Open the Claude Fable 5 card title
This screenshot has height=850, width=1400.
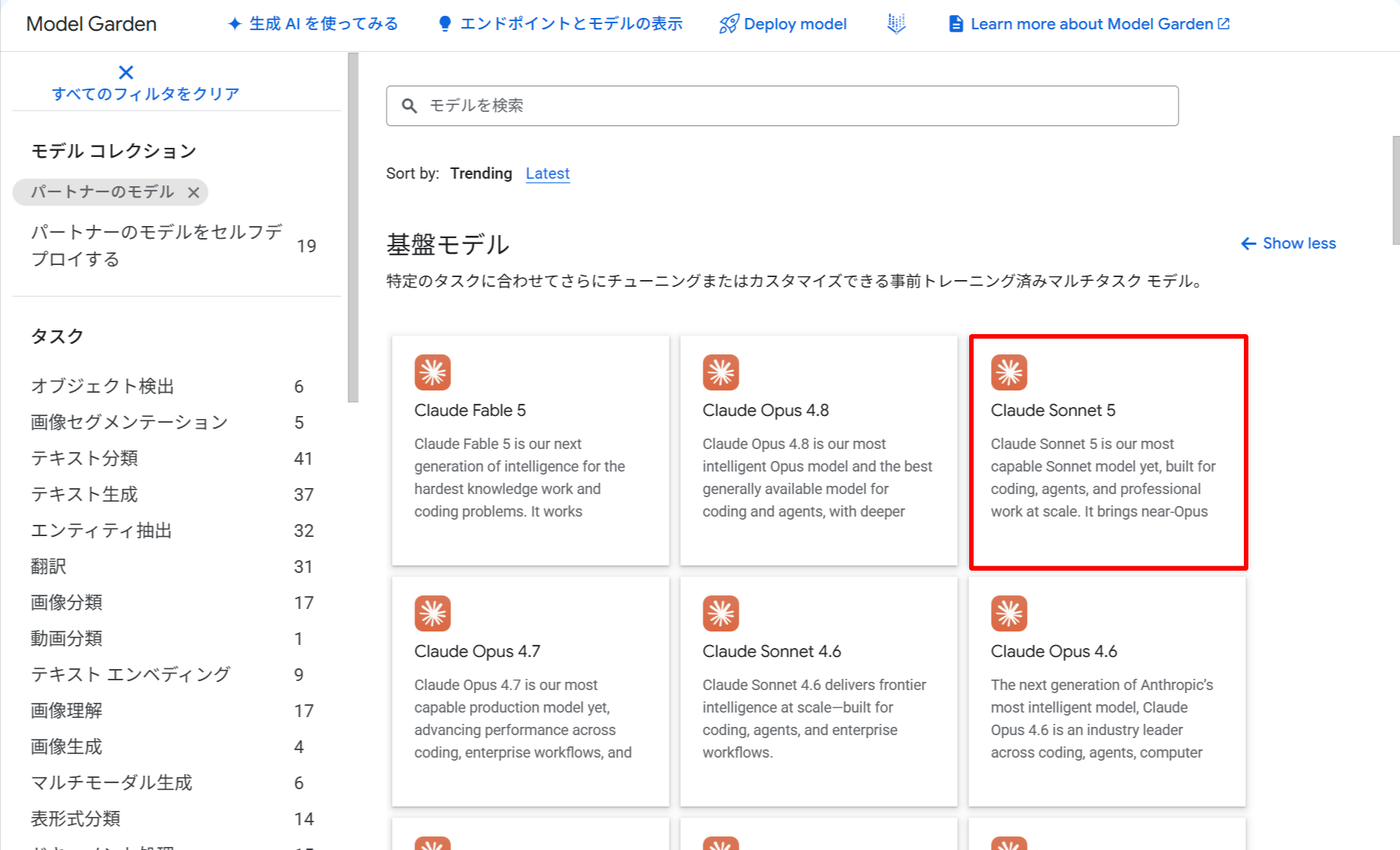point(470,411)
